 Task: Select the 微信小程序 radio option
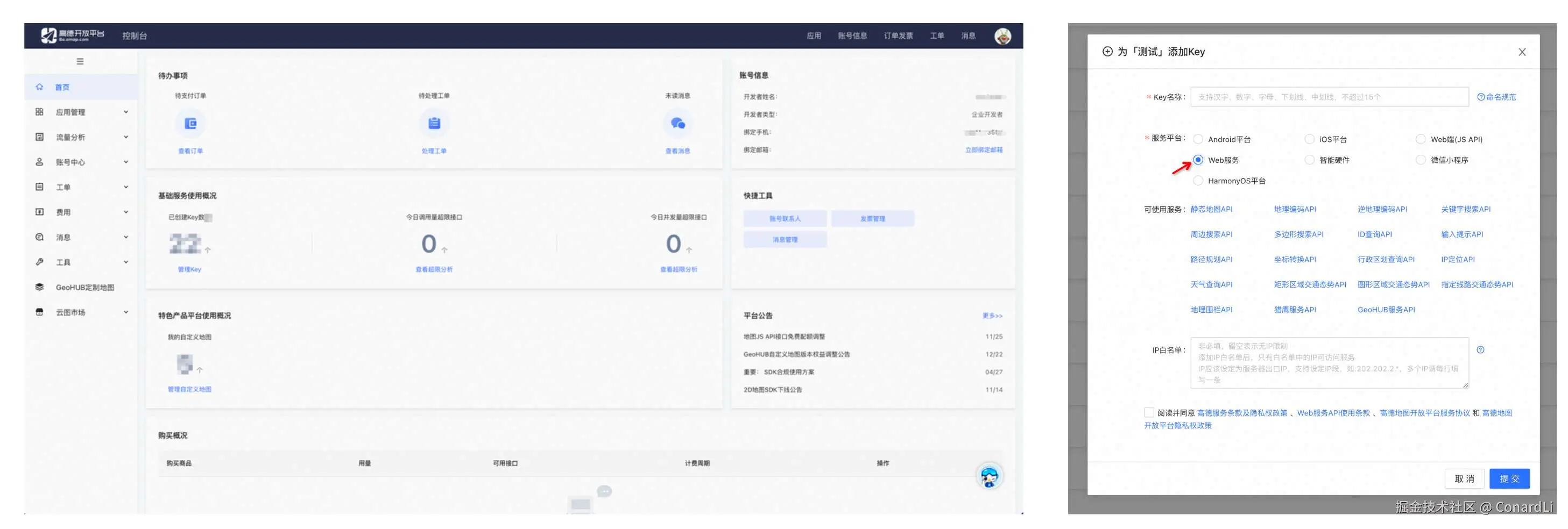coord(1421,160)
